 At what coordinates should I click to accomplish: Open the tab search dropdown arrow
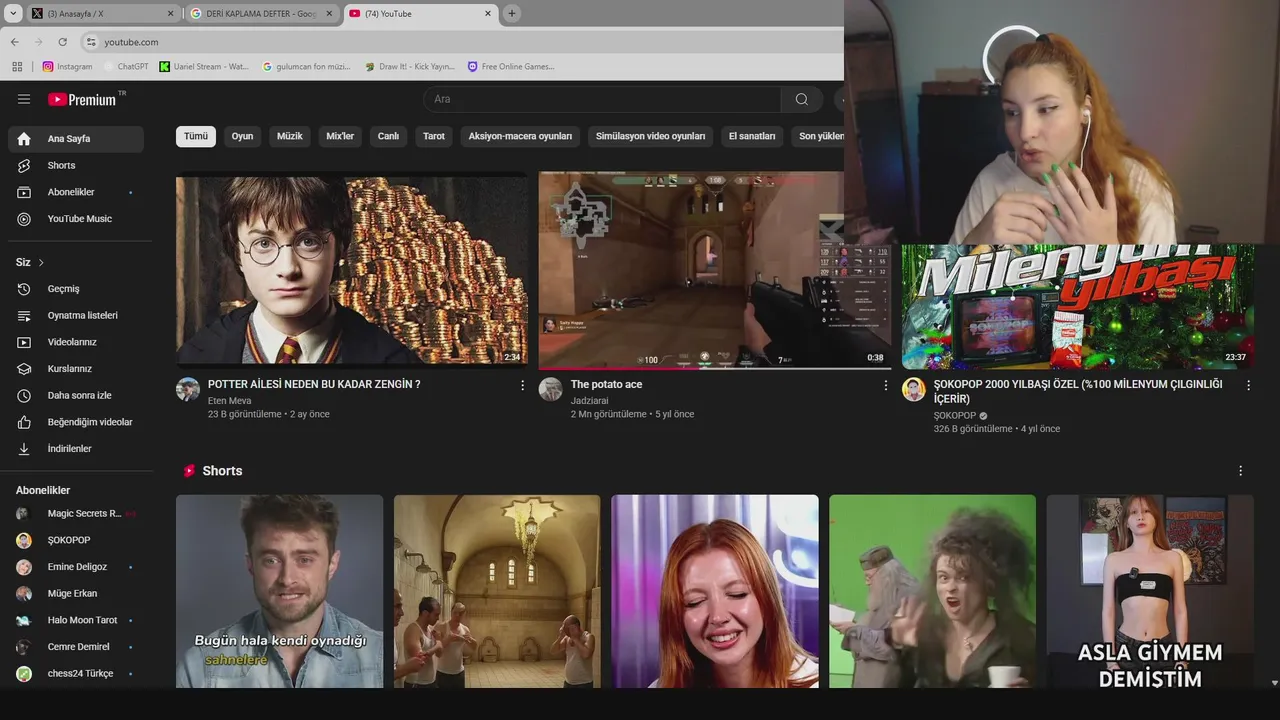pos(13,14)
